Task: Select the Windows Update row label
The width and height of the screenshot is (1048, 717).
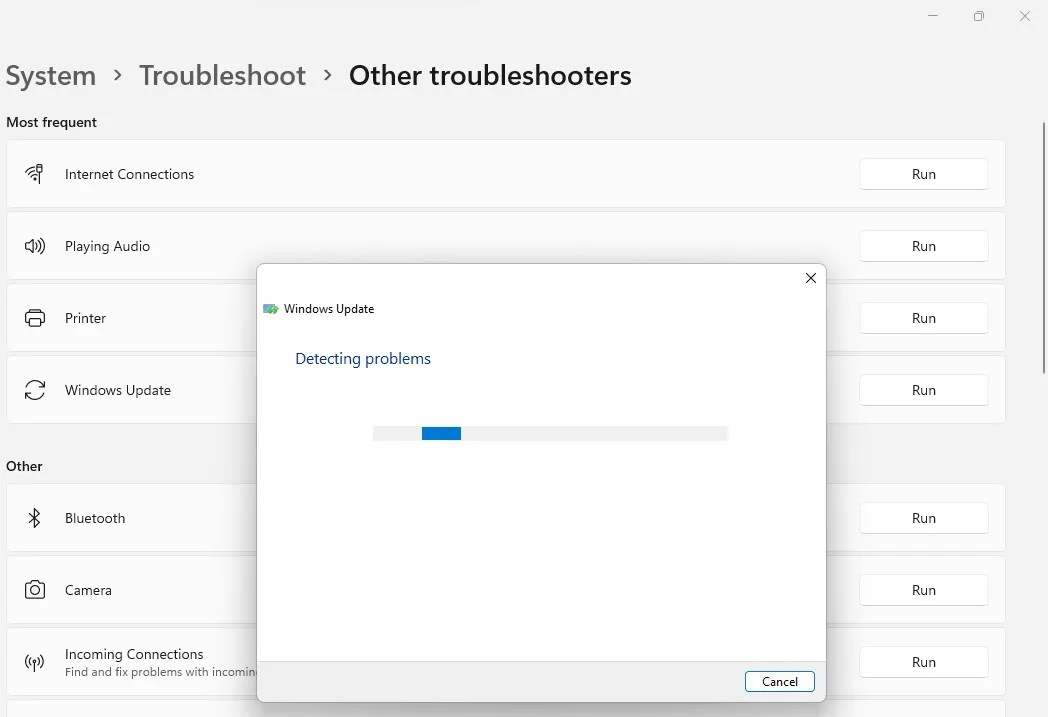Action: (118, 390)
